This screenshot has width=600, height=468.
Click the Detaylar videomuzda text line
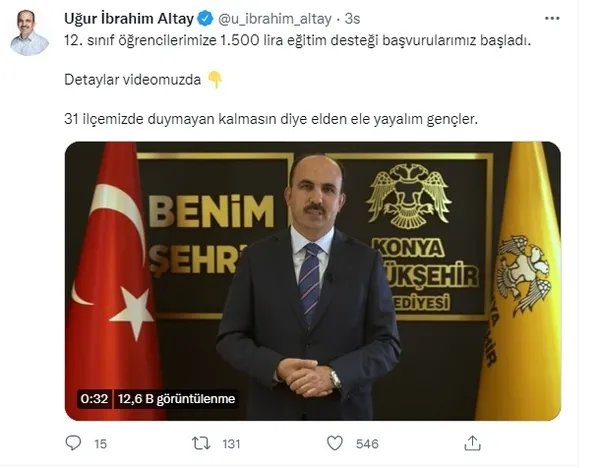point(132,80)
